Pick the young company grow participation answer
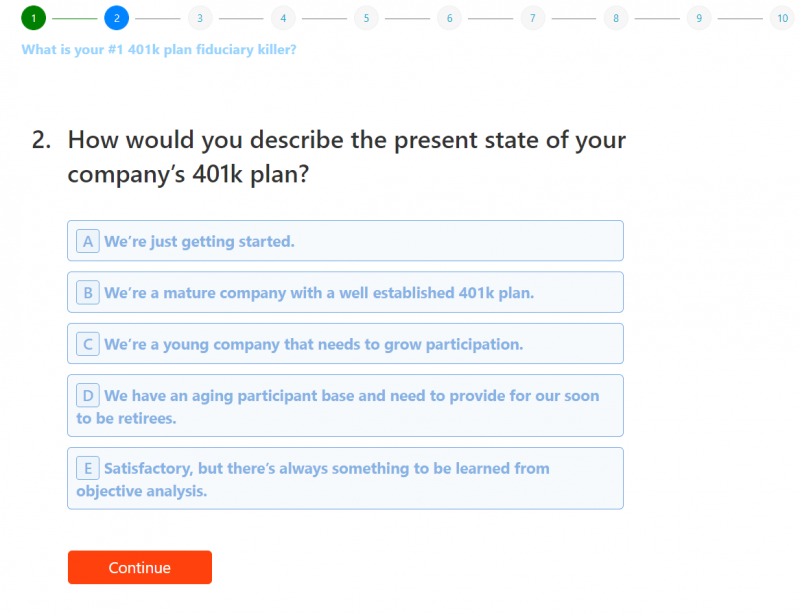 click(x=345, y=344)
